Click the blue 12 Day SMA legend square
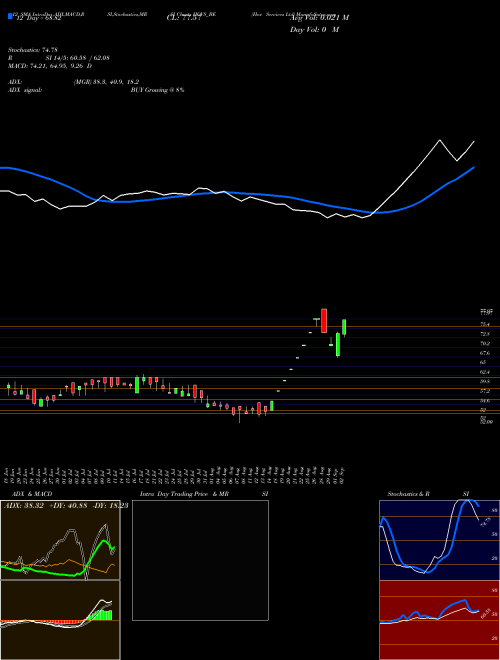The width and height of the screenshot is (500, 660). pos(10,16)
